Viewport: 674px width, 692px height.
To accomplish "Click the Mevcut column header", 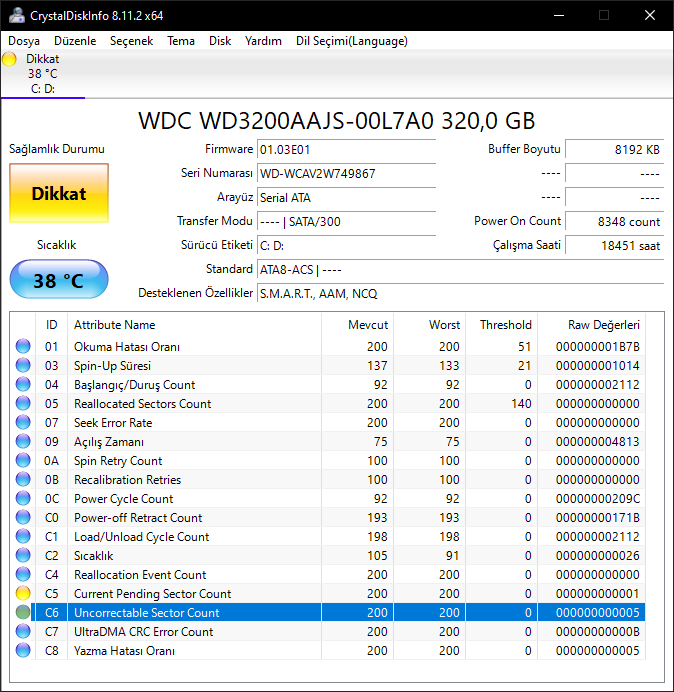I will [357, 325].
